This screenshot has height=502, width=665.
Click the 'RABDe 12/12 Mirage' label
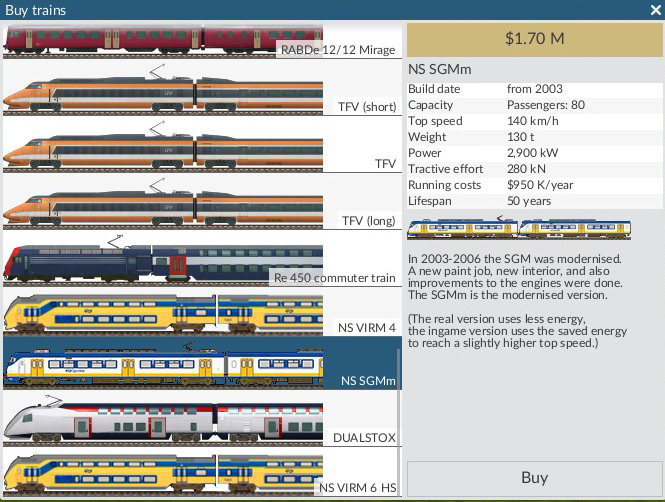coord(338,50)
